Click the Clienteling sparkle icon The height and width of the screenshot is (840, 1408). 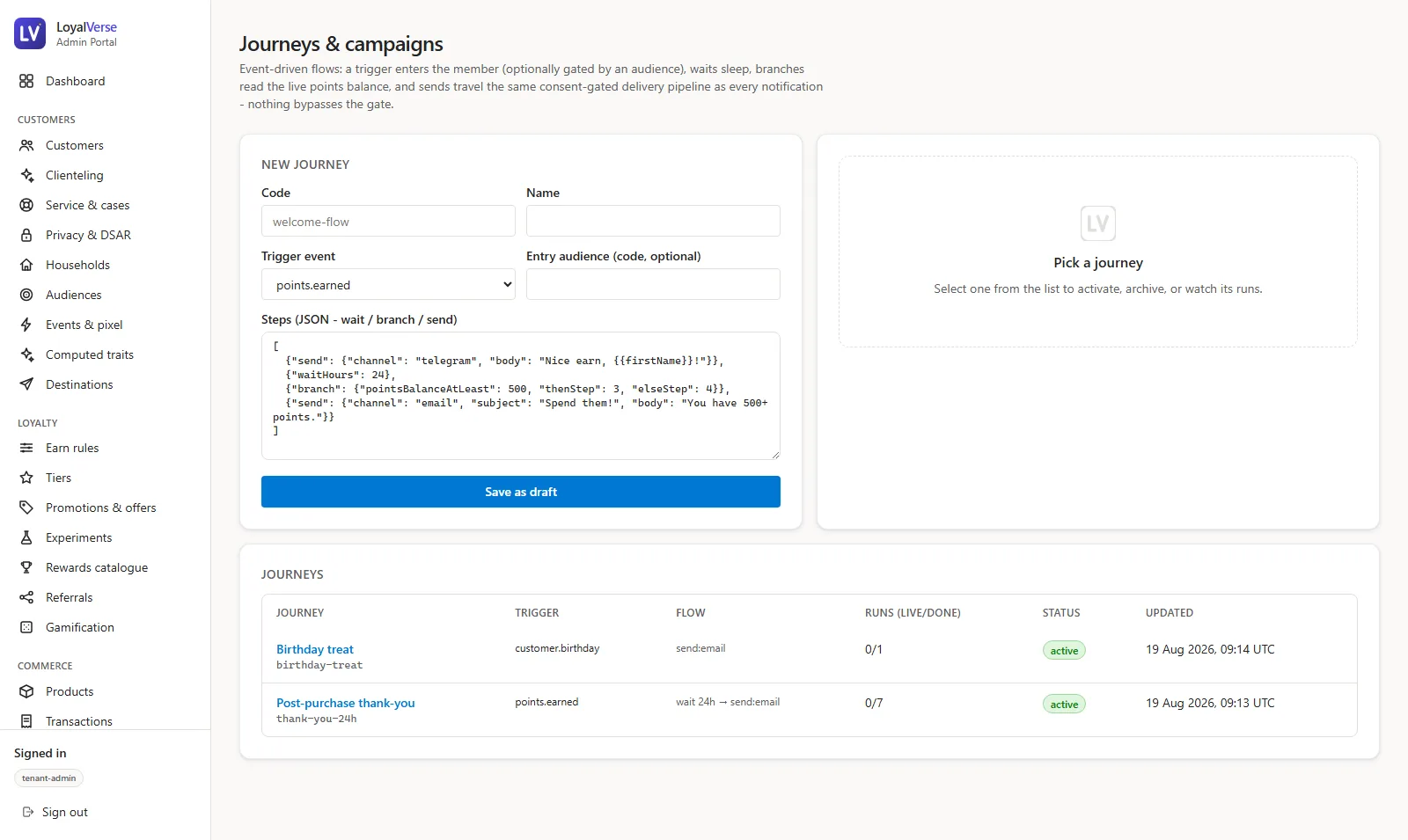pyautogui.click(x=26, y=175)
